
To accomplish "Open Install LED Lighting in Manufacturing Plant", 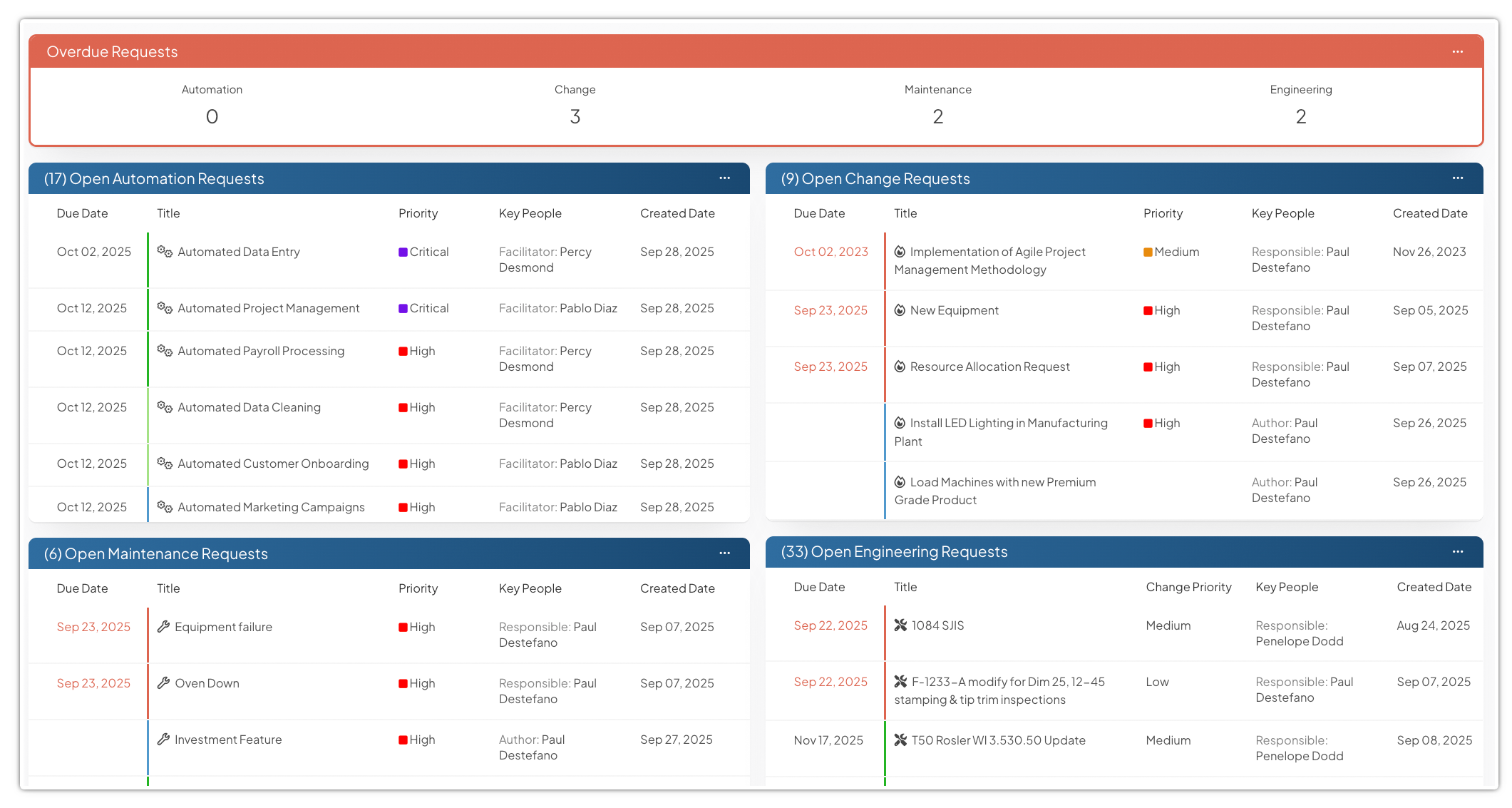I will click(1008, 424).
